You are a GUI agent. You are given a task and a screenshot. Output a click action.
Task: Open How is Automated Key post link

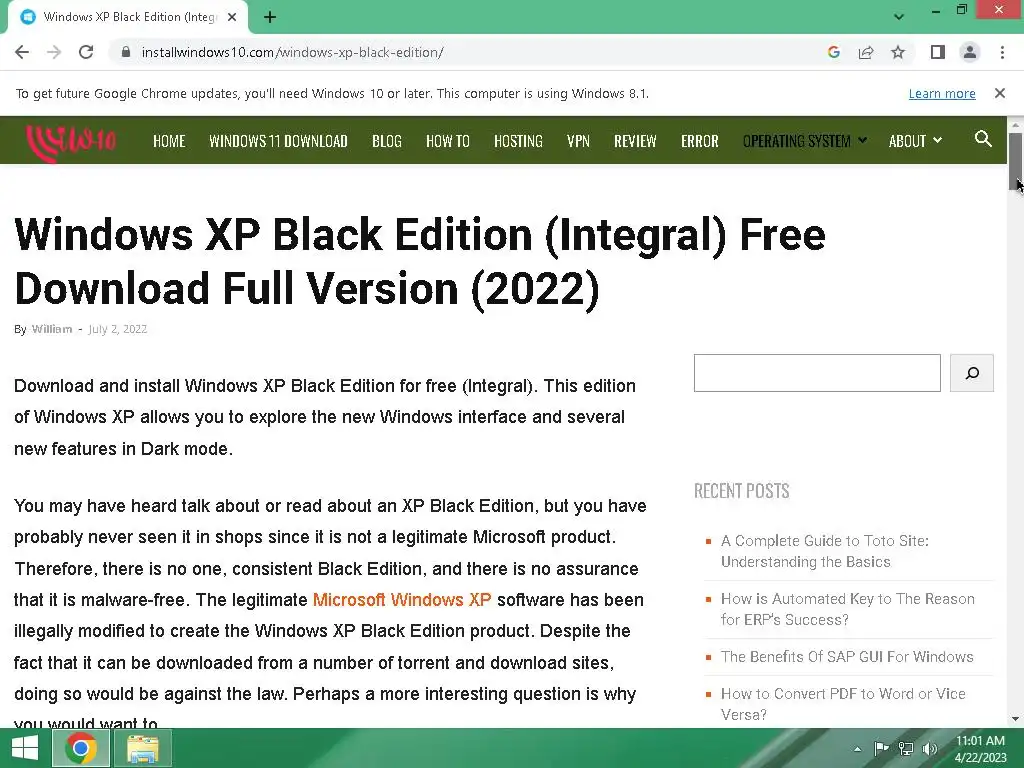(x=848, y=609)
